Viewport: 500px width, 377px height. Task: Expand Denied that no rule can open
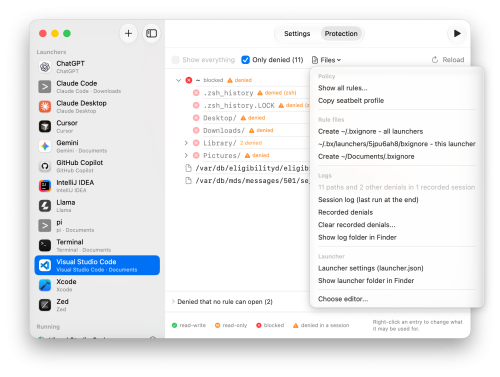coord(173,302)
